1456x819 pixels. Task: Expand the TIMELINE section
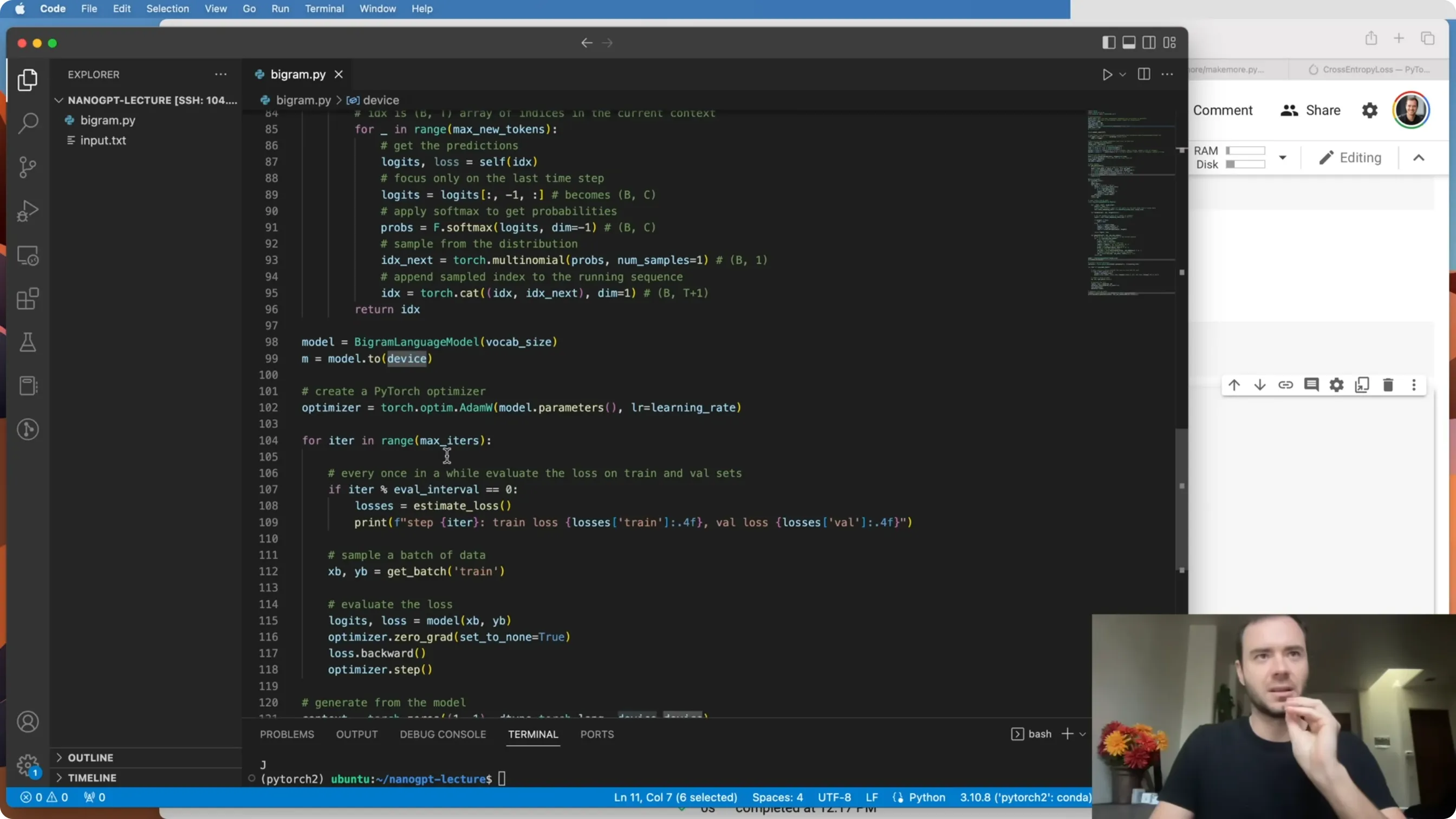point(92,778)
